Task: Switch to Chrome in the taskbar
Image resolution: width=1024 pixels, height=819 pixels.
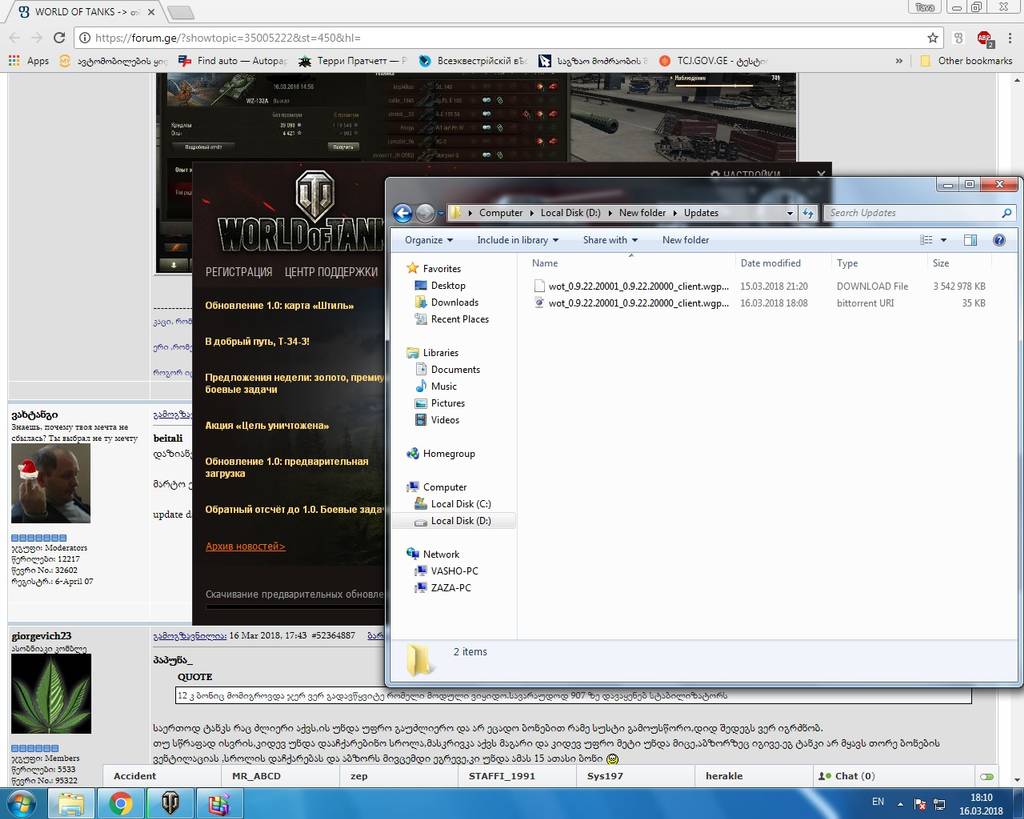Action: [x=121, y=803]
